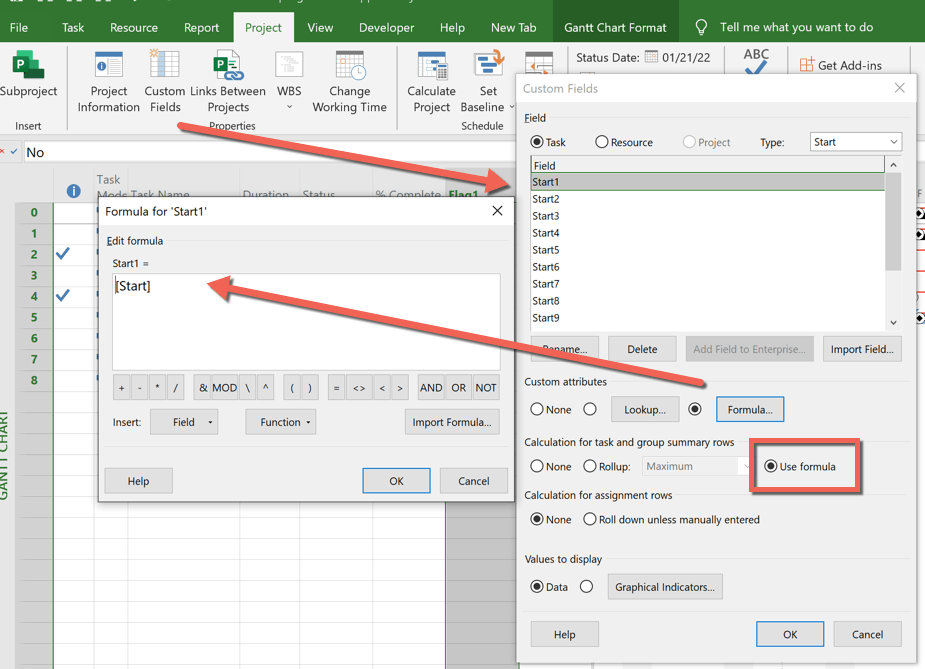The image size is (925, 669).
Task: Switch to the Report tab
Action: [x=201, y=27]
